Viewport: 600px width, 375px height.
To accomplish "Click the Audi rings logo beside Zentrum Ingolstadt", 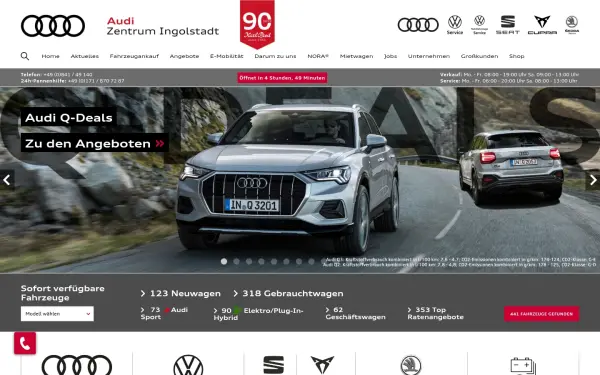I will coord(53,26).
